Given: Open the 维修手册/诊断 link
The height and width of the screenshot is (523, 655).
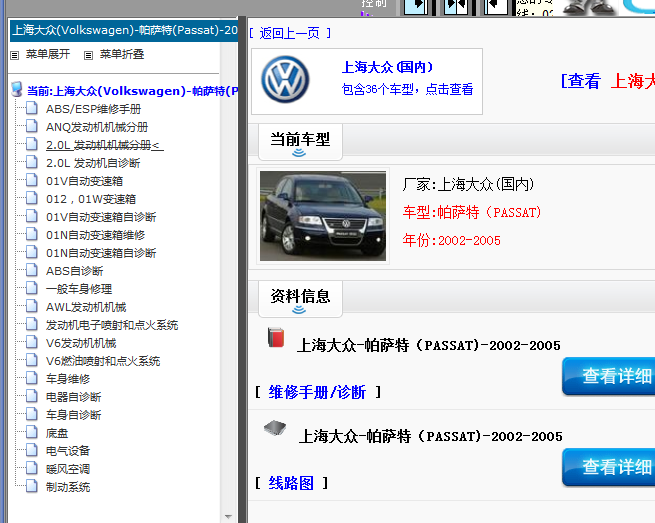Looking at the screenshot, I should coord(317,392).
